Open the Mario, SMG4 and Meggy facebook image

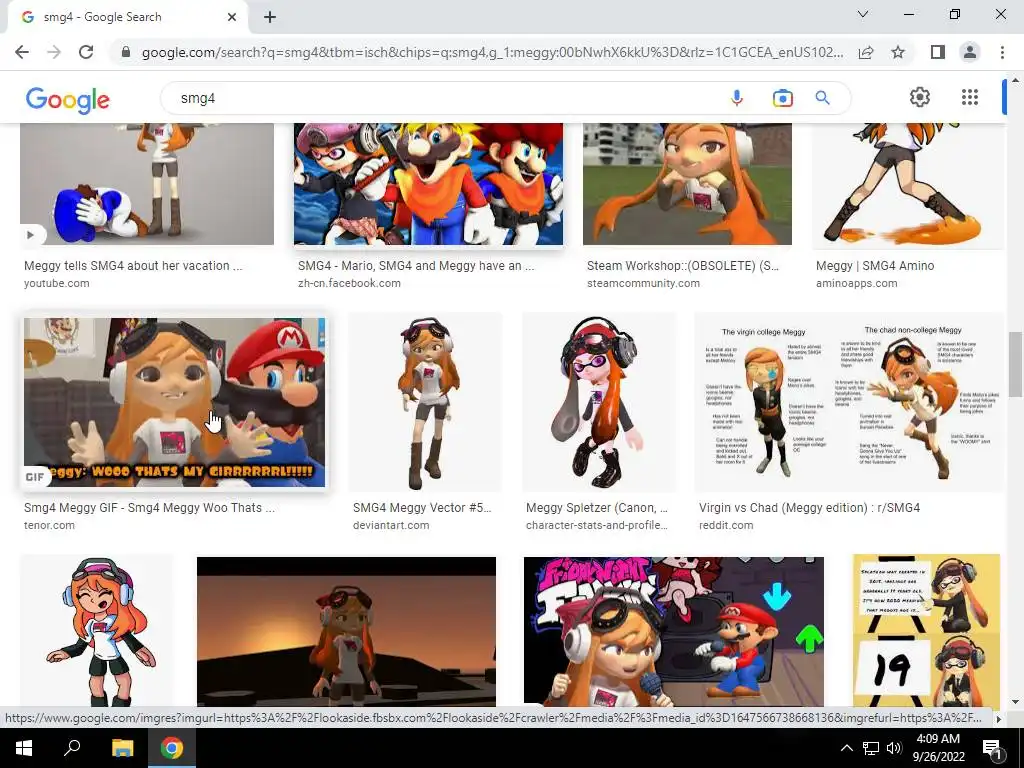pyautogui.click(x=428, y=184)
